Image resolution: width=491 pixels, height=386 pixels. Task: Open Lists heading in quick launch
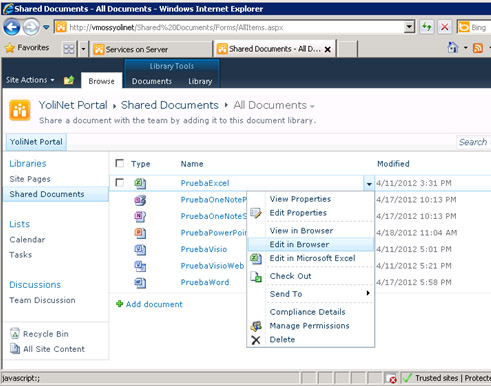[x=19, y=224]
